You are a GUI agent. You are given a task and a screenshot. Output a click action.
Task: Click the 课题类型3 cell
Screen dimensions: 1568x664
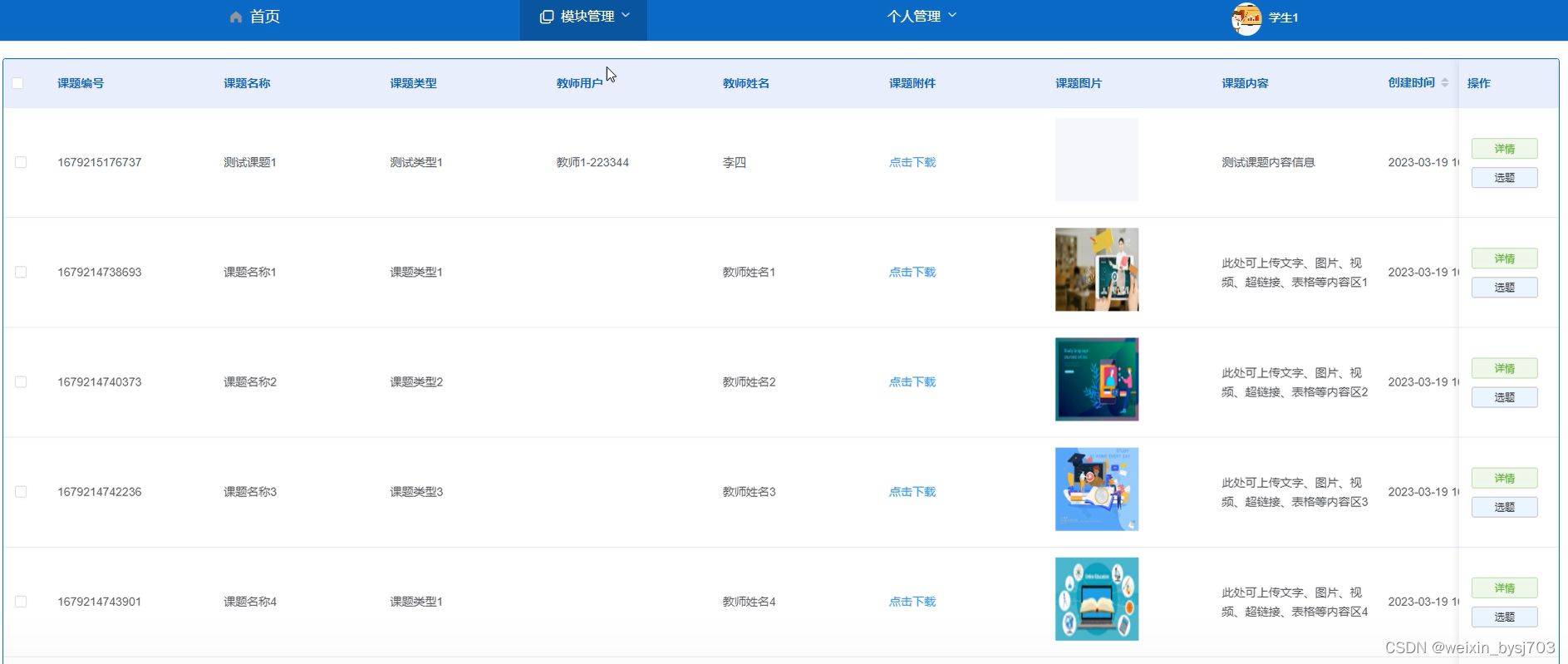pyautogui.click(x=416, y=491)
